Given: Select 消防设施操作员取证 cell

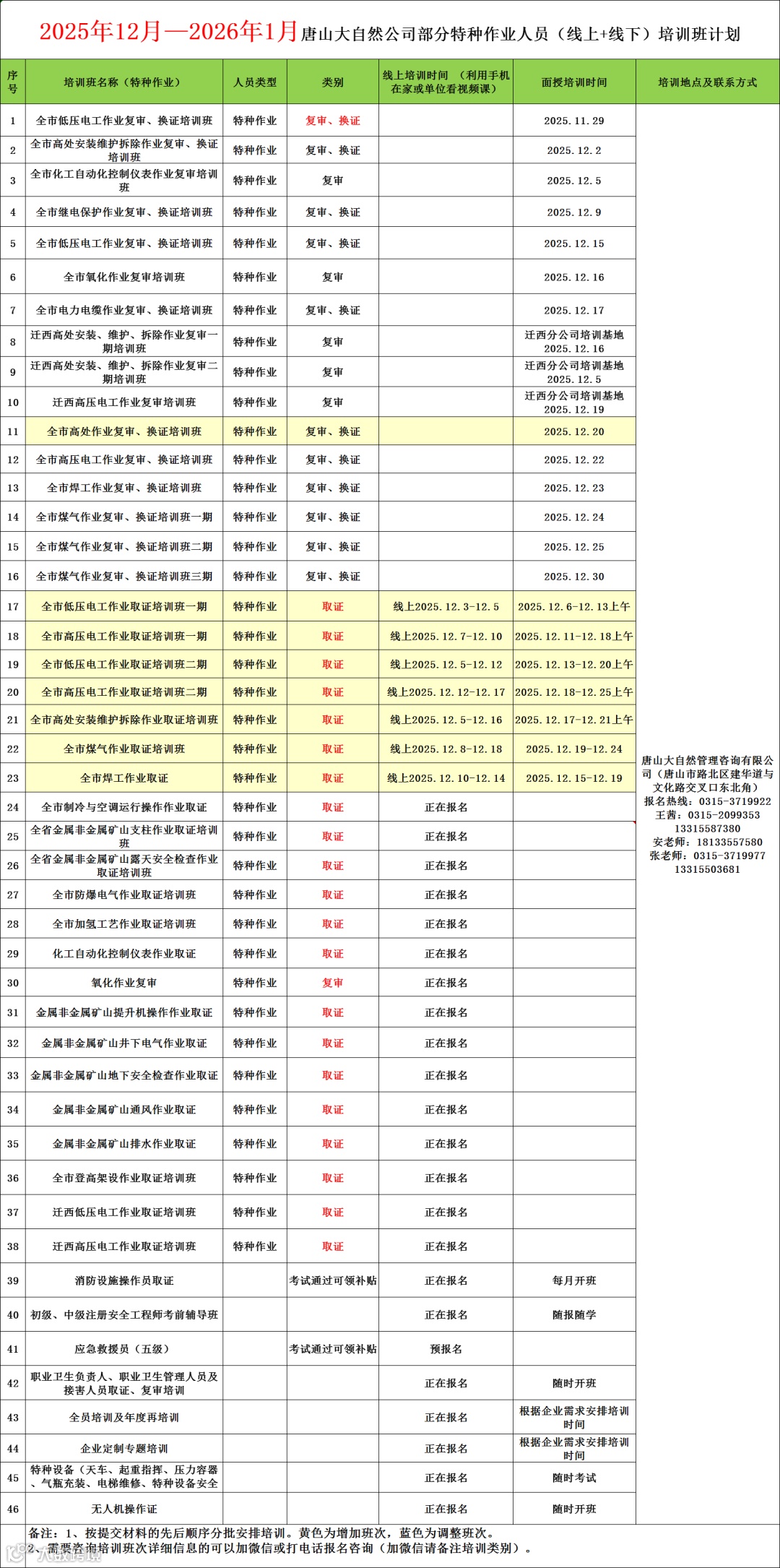Looking at the screenshot, I should [x=124, y=1280].
